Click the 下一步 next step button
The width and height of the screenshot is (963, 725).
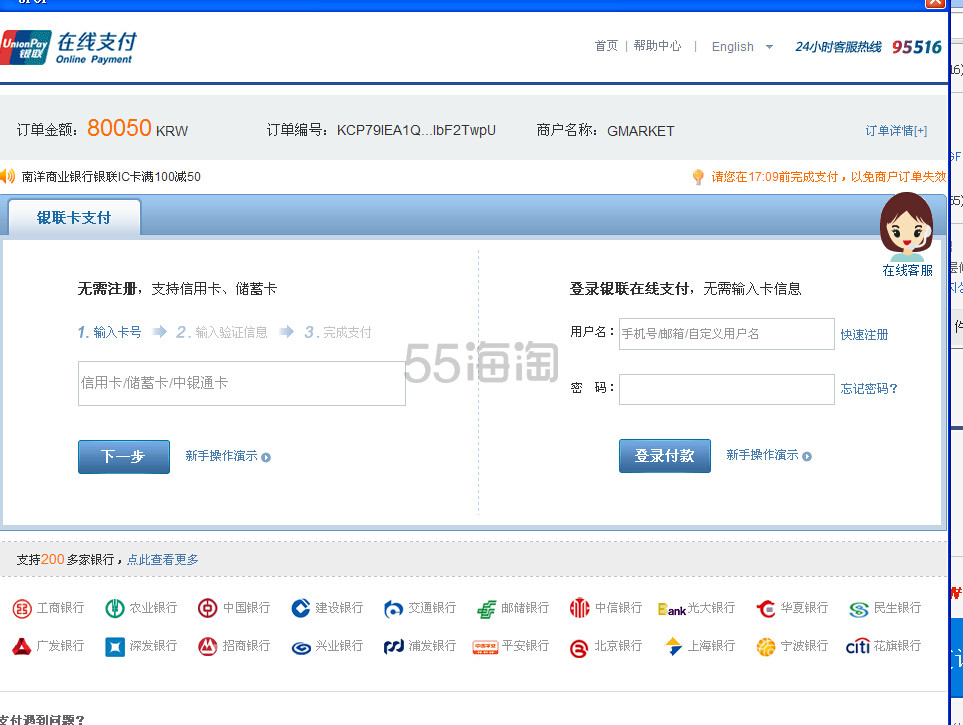[124, 457]
